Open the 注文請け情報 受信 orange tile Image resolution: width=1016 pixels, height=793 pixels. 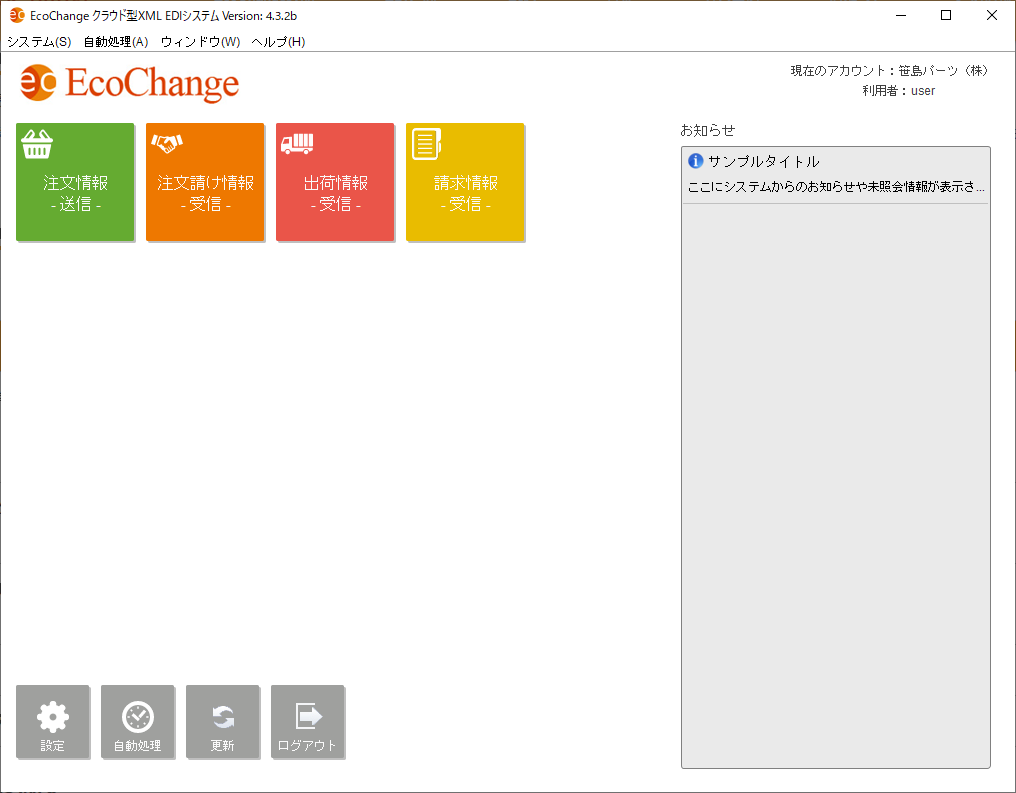pyautogui.click(x=205, y=182)
